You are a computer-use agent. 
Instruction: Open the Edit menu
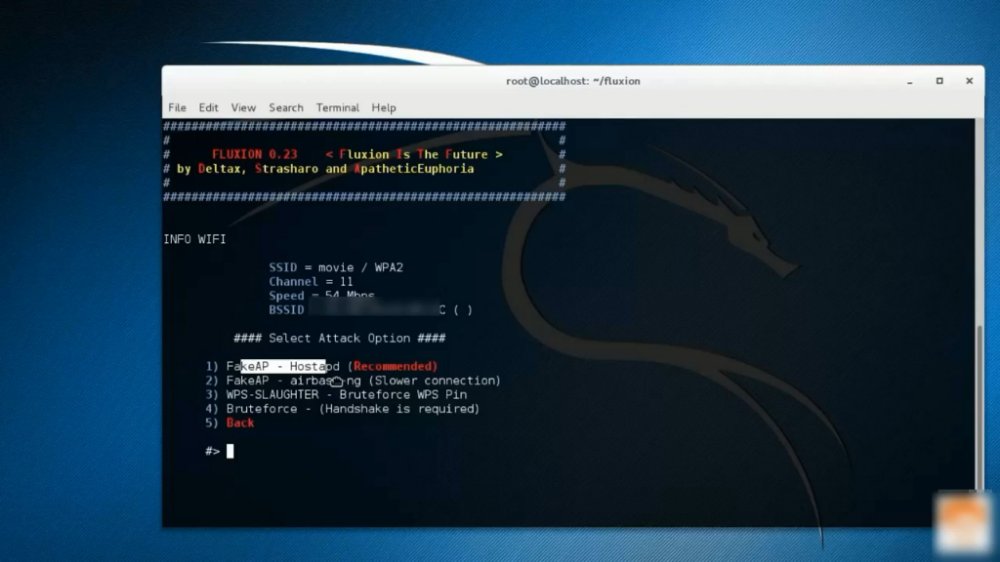(x=208, y=108)
